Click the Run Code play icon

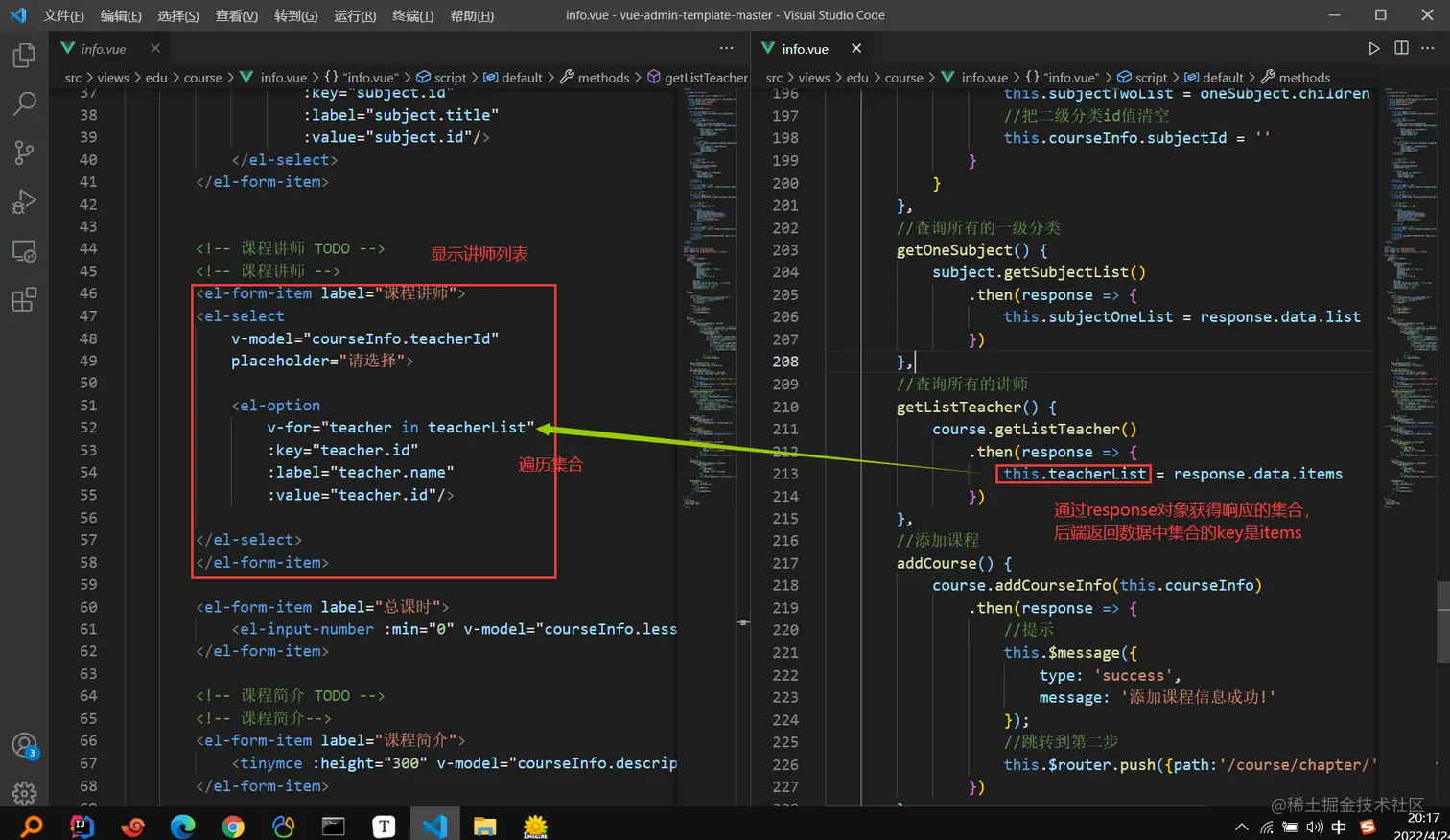1374,48
